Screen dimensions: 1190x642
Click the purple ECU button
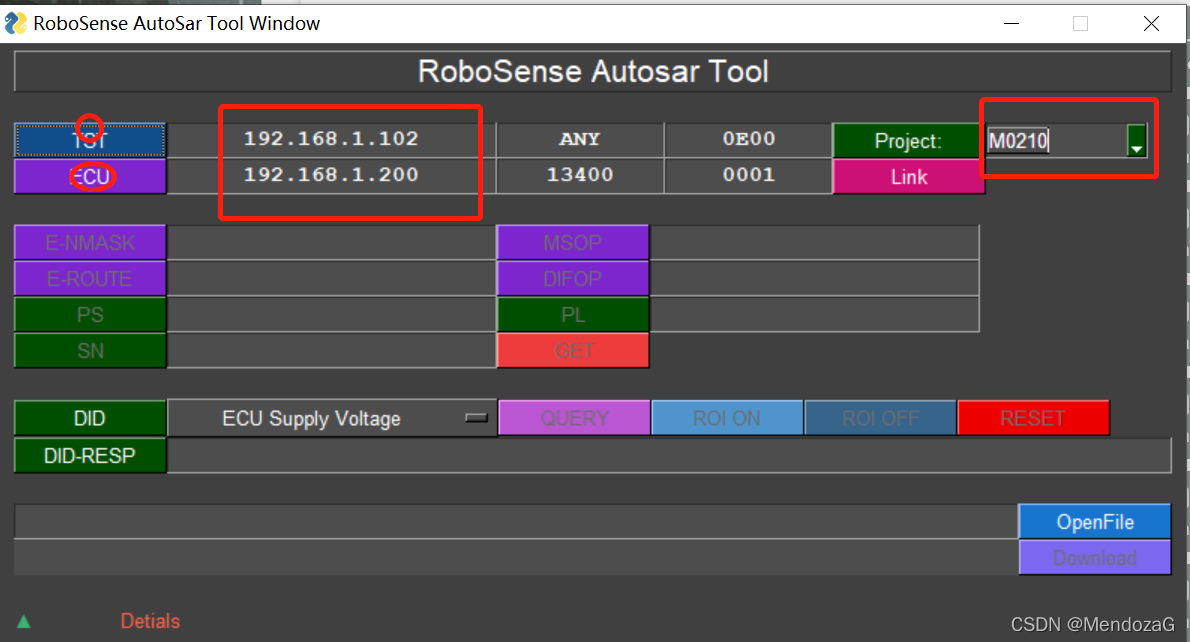point(90,176)
